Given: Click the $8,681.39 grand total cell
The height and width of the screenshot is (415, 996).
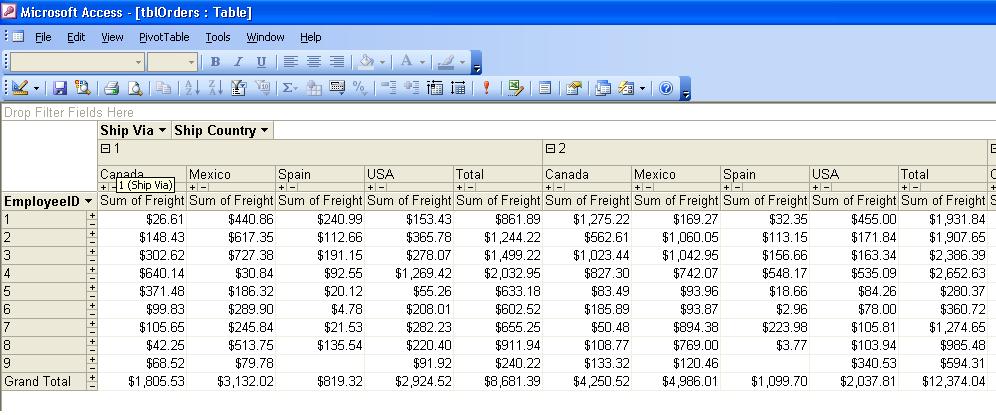Looking at the screenshot, I should 498,381.
